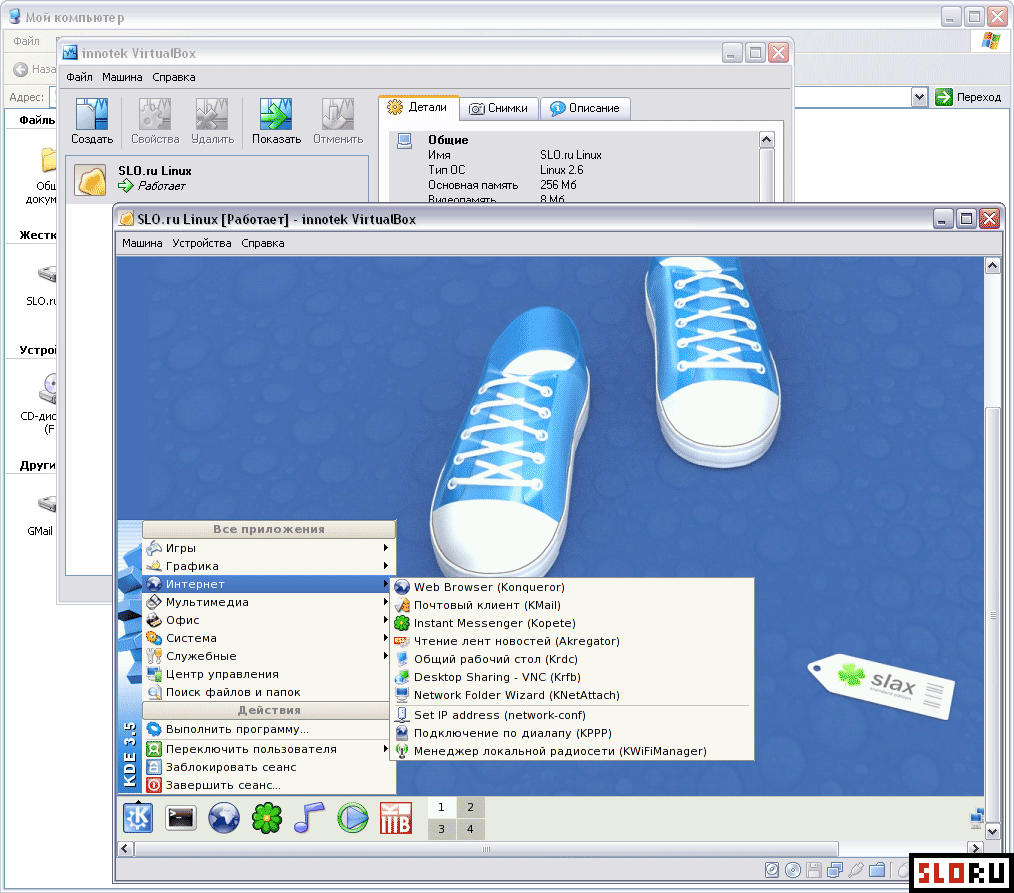Click the hard disk indicator in VM status bar
Image resolution: width=1014 pixels, height=893 pixels.
point(771,870)
